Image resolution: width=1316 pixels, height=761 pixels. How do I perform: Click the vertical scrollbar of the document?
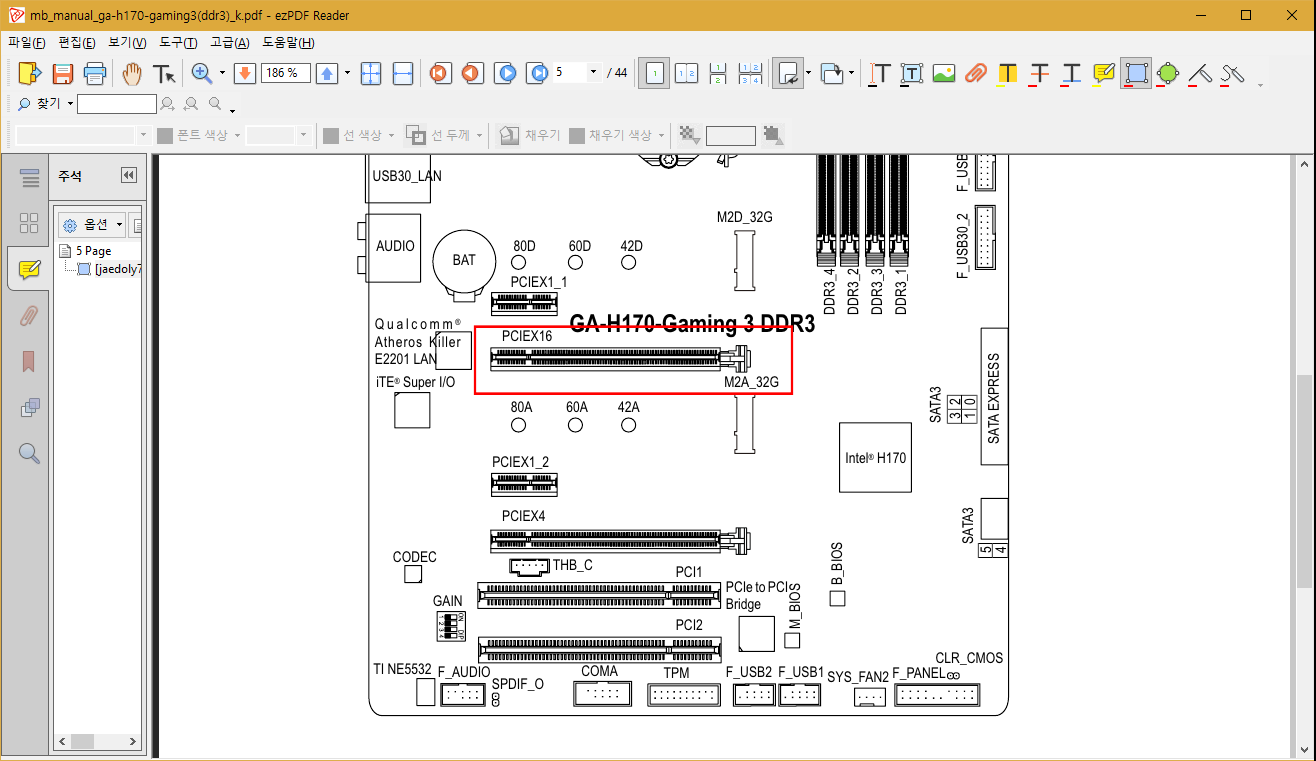[1303, 455]
